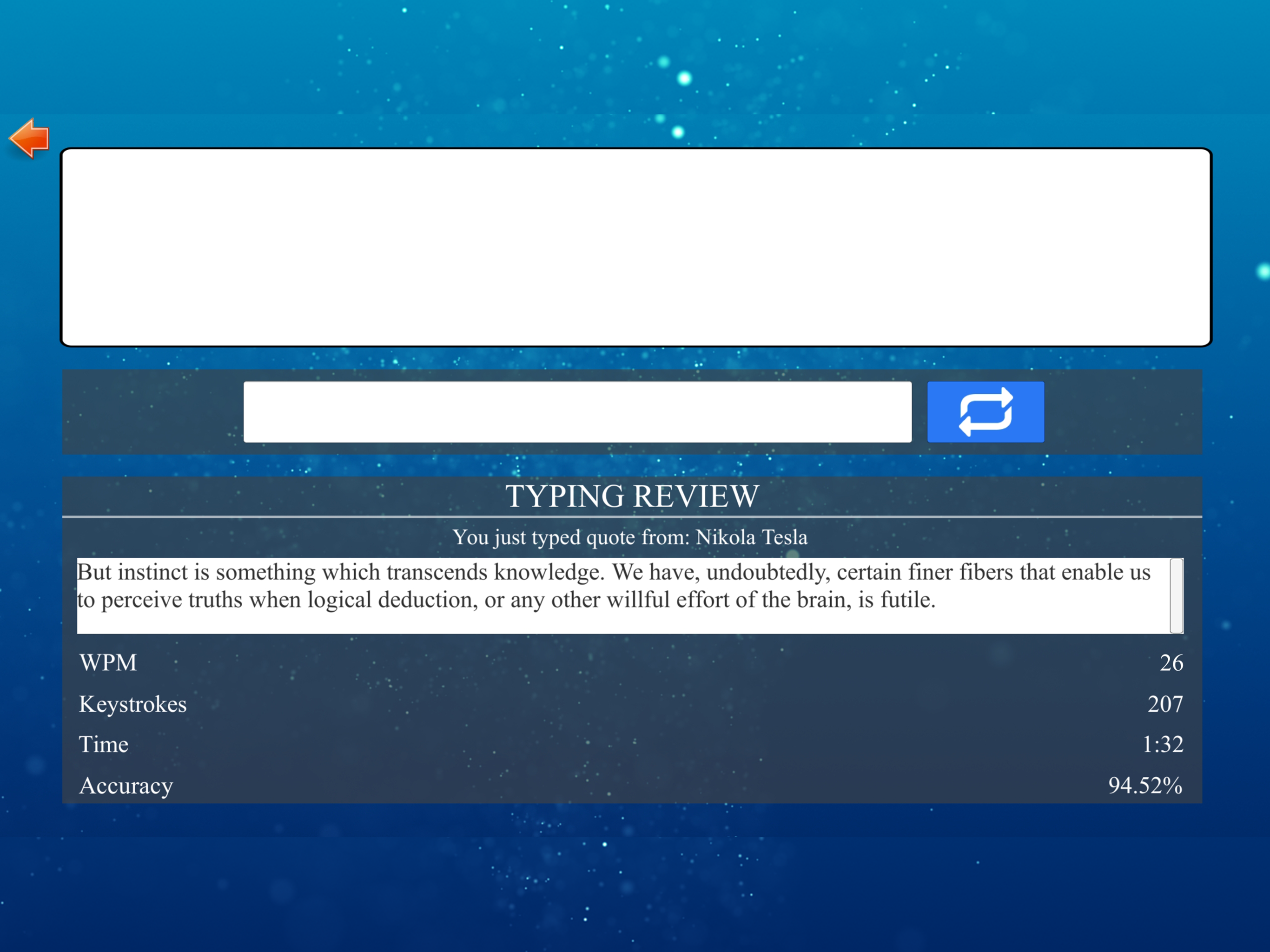
Task: Select the Time label
Action: pos(103,744)
